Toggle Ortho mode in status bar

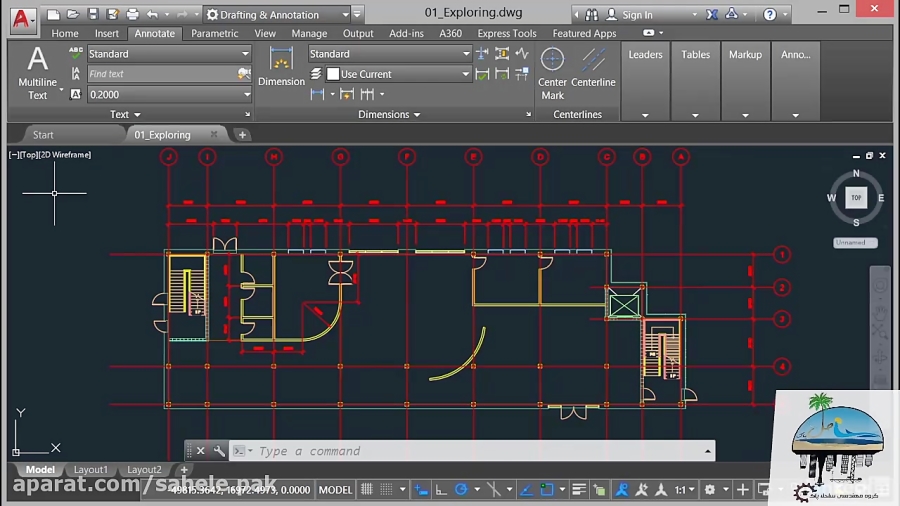[440, 490]
